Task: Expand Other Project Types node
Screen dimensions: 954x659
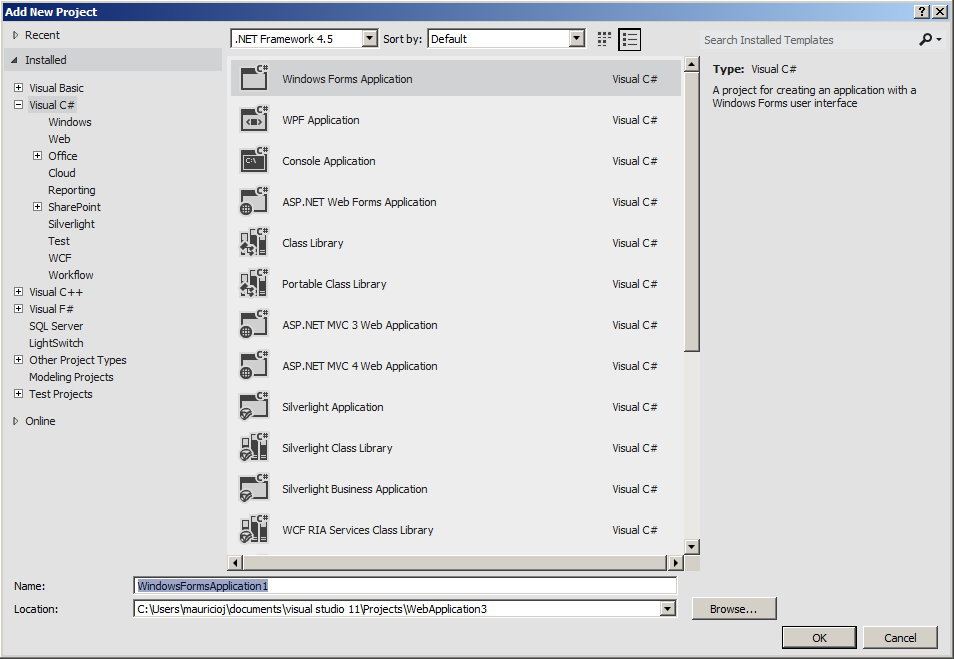Action: click(18, 360)
